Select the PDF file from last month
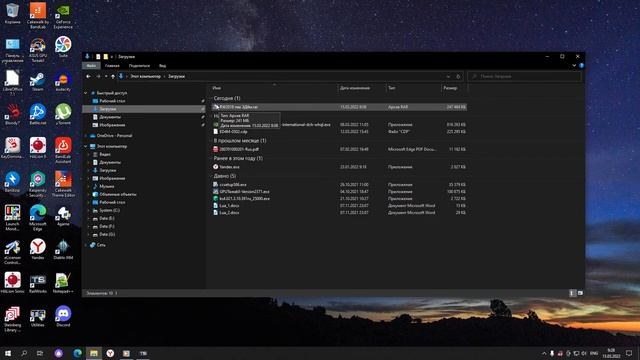640x360 pixels. pyautogui.click(x=339, y=149)
